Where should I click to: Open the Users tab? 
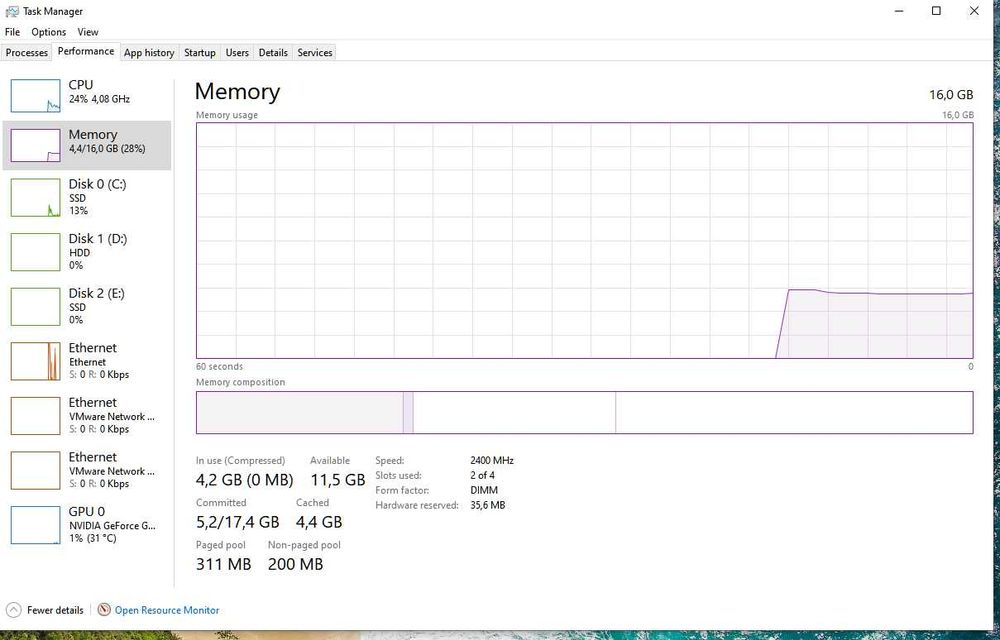(x=237, y=53)
